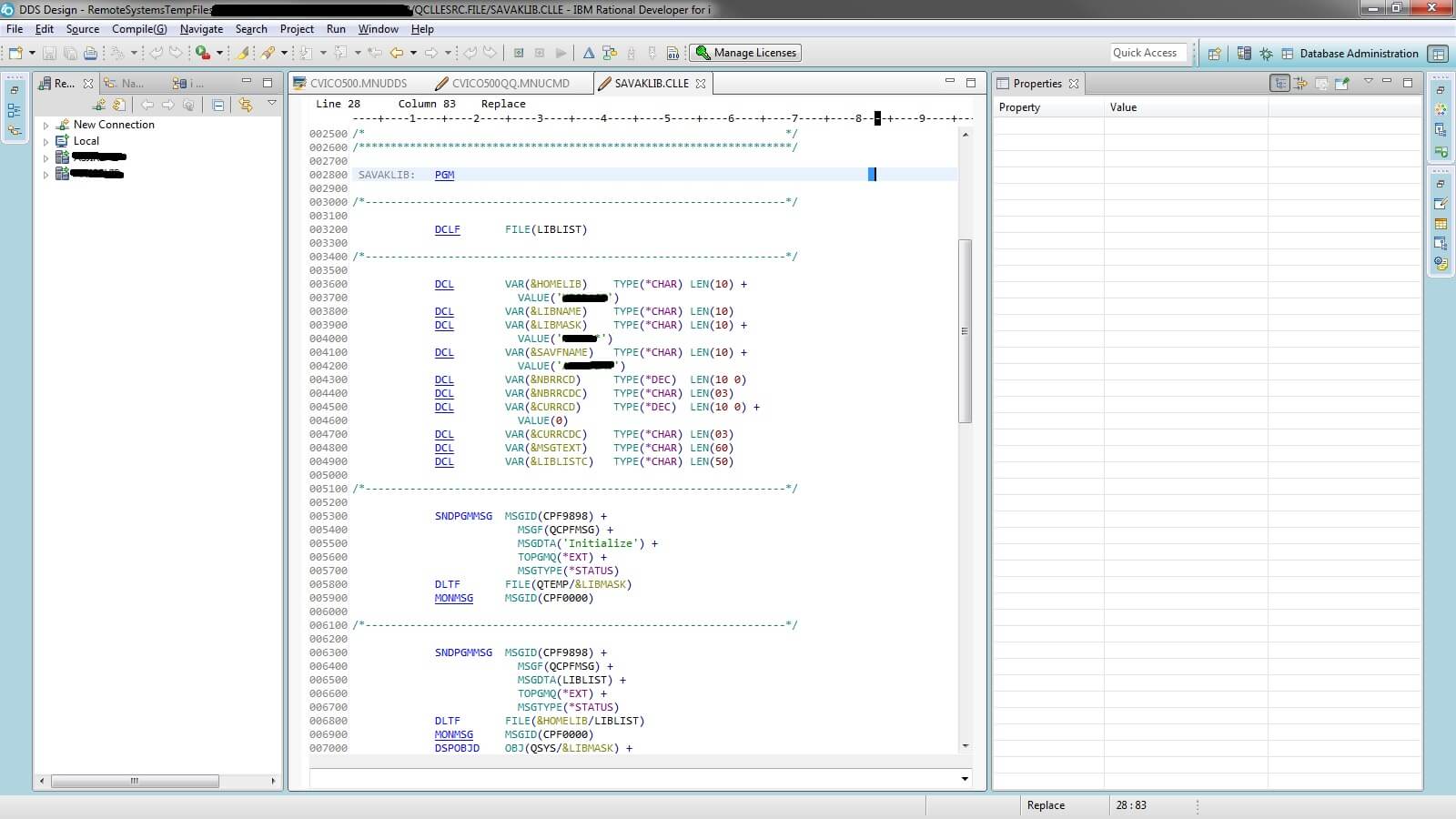The width and height of the screenshot is (1456, 819).
Task: Click the Quick Access search field
Action: click(1147, 53)
